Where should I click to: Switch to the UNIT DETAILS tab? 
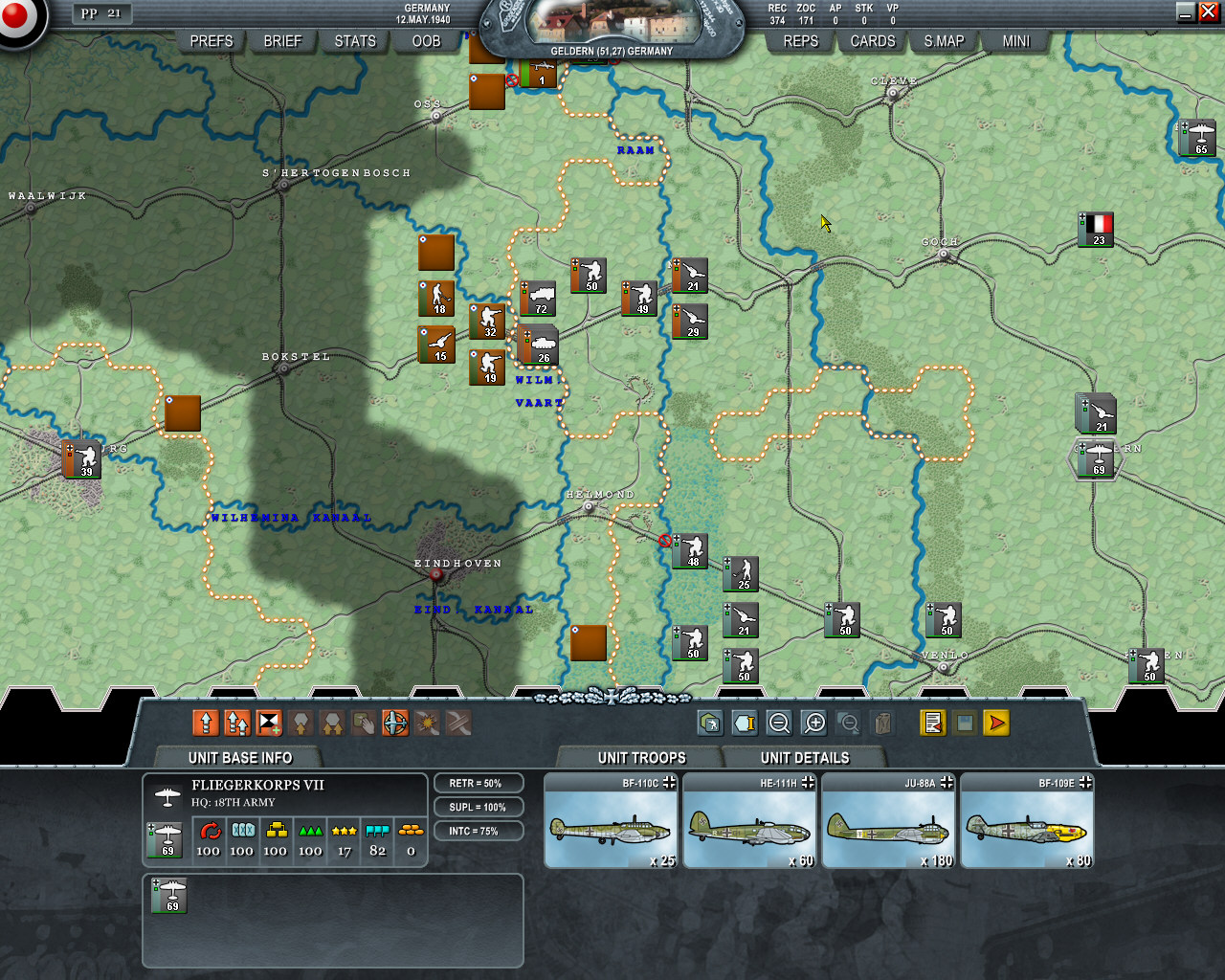pyautogui.click(x=805, y=758)
